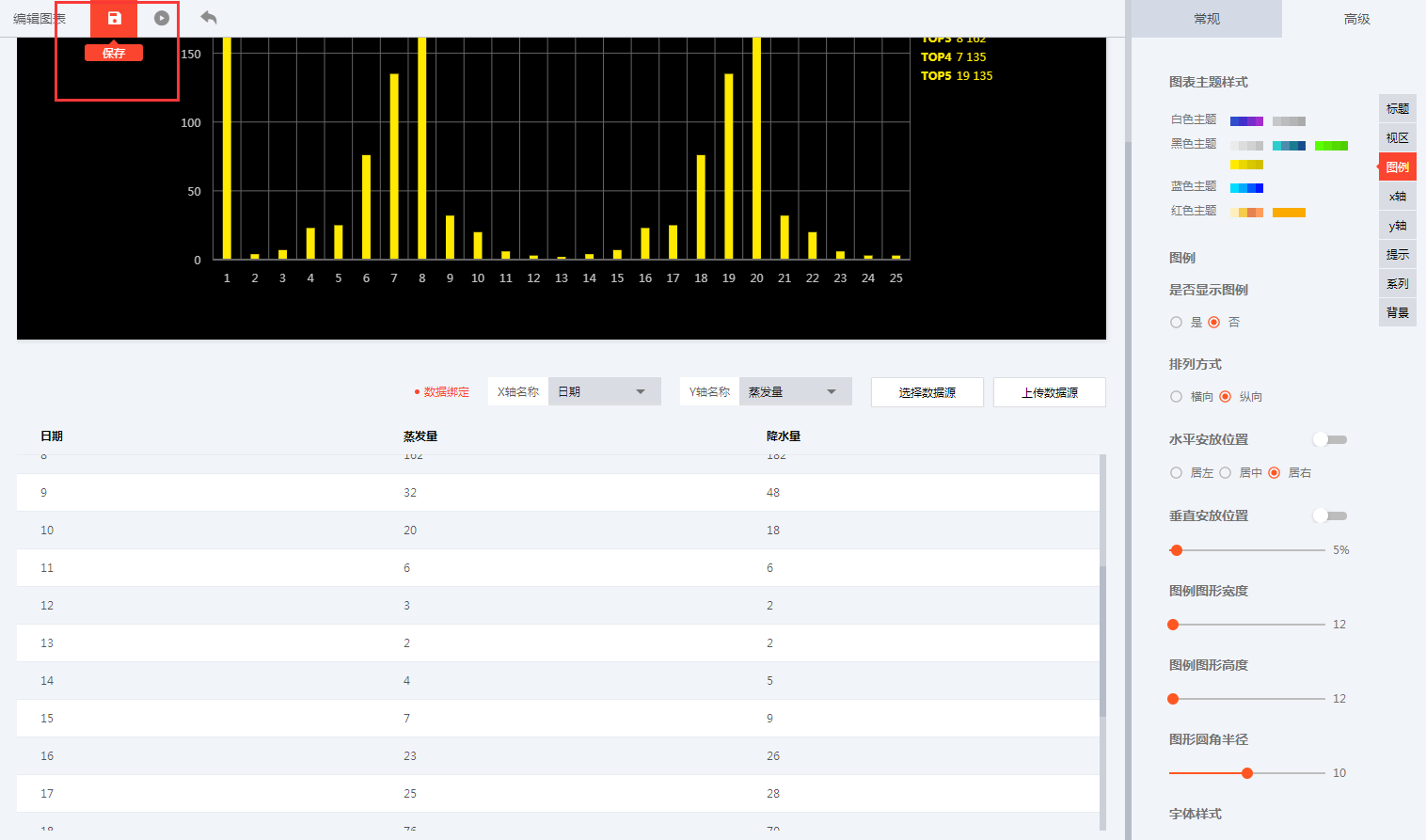Screen dimensions: 1426x840
Task: Click the TOP5 19 135 ranking label
Action: [957, 76]
